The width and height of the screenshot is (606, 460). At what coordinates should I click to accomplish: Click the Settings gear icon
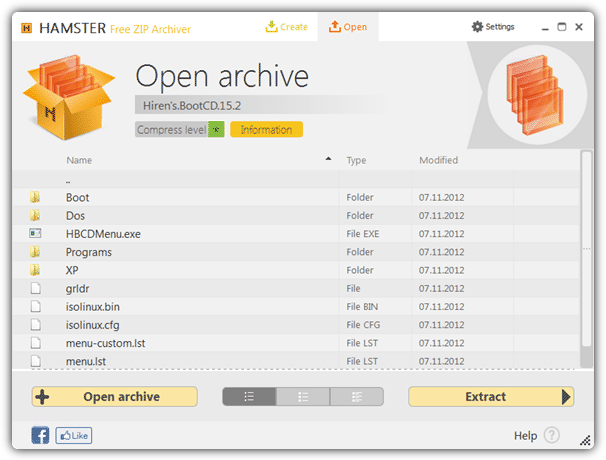pos(477,27)
